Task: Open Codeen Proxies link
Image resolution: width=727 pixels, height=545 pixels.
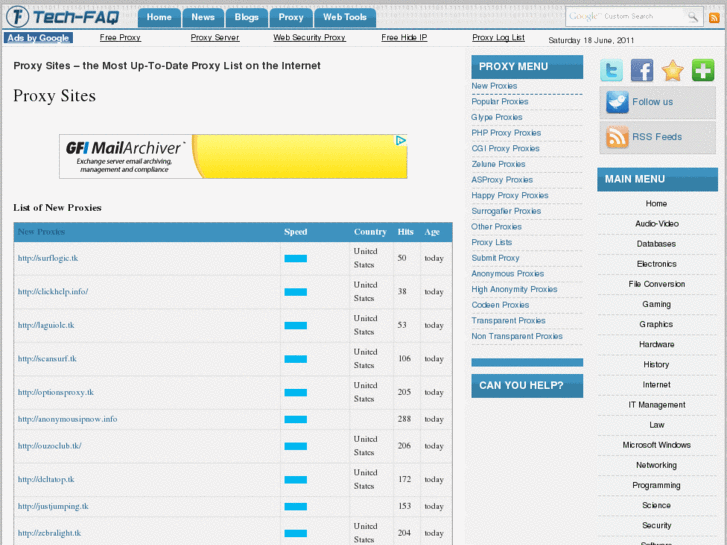Action: (500, 305)
